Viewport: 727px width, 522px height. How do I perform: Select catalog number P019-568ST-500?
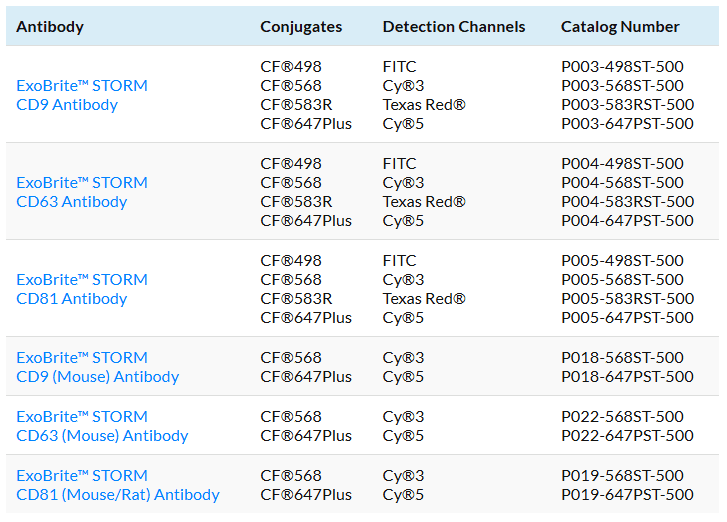[622, 475]
